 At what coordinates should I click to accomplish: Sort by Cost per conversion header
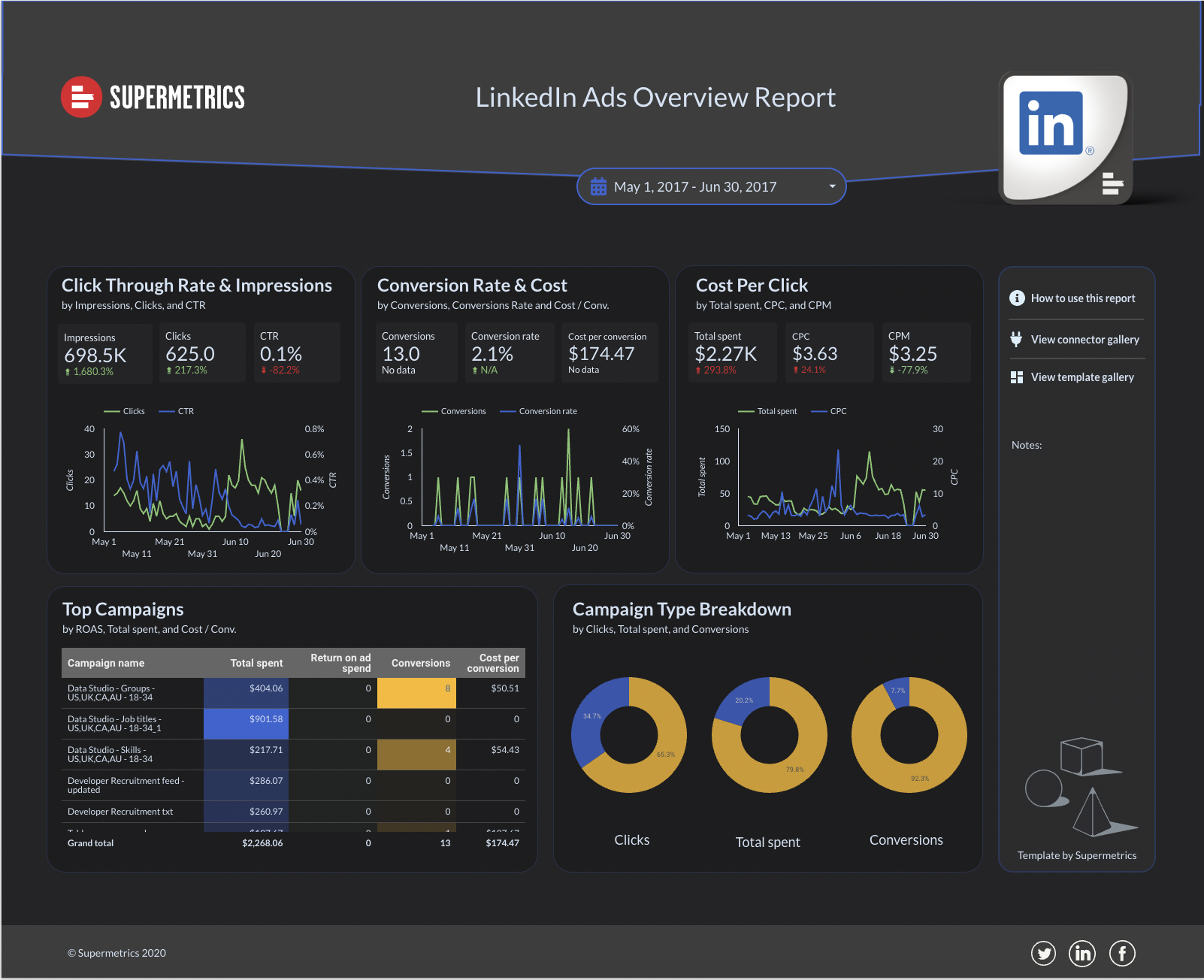[493, 663]
